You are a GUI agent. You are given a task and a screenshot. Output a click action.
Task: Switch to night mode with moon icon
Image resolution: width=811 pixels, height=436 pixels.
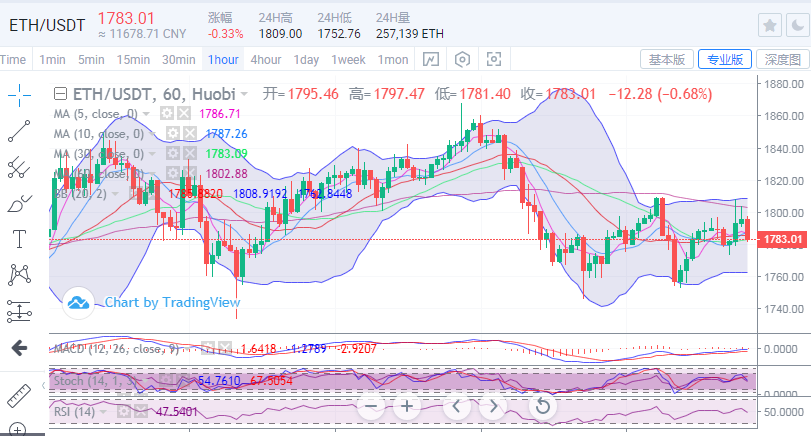tap(798, 25)
